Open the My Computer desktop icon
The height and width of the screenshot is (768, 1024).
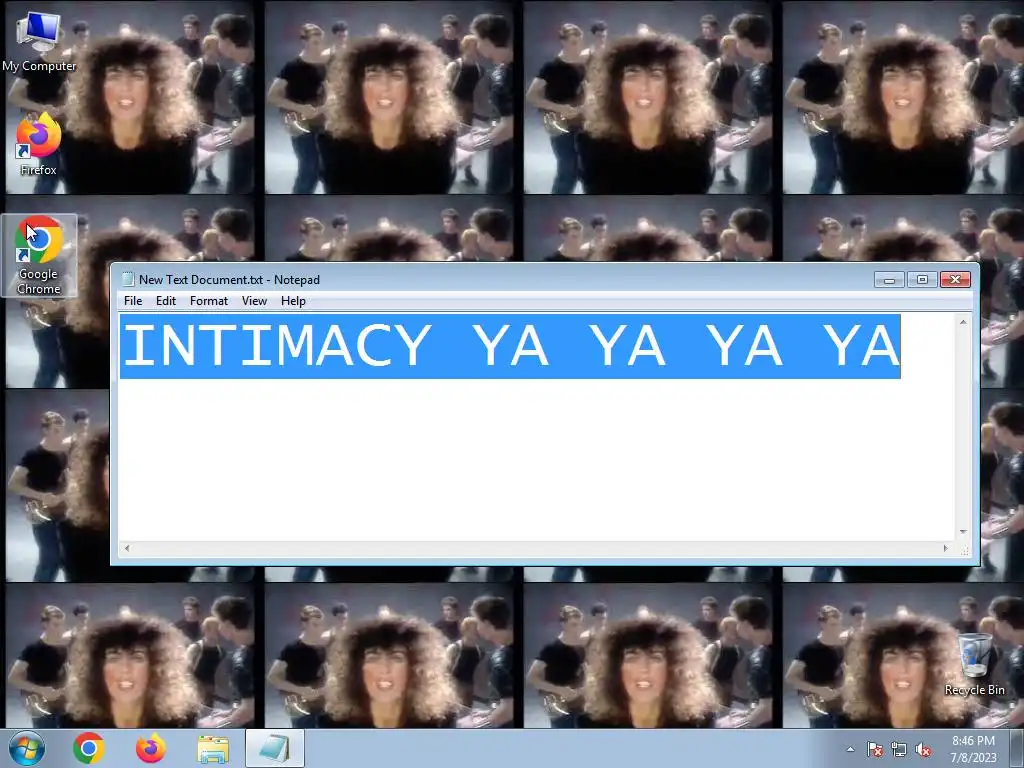[x=39, y=41]
